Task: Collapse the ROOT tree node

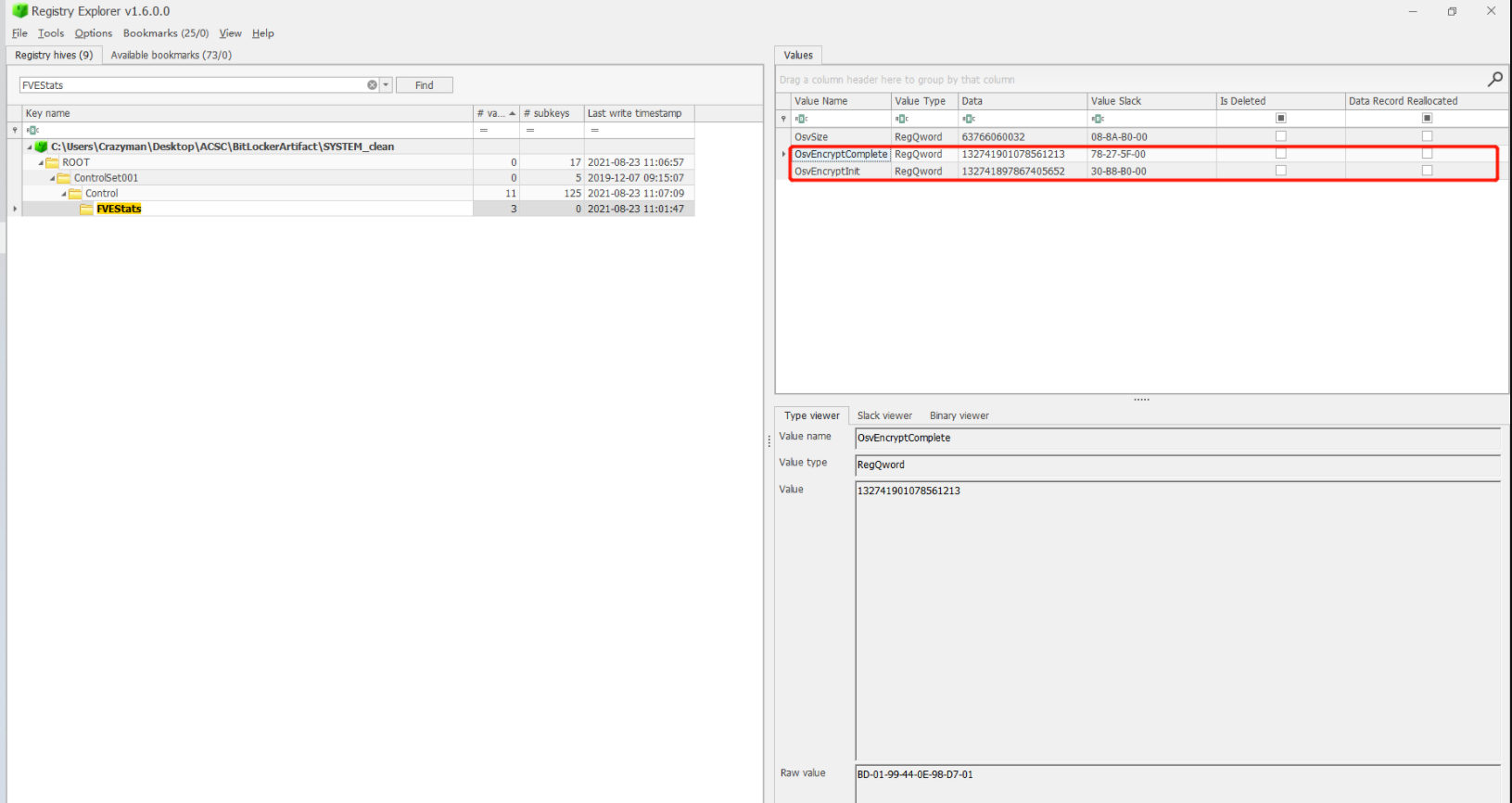Action: click(x=41, y=162)
